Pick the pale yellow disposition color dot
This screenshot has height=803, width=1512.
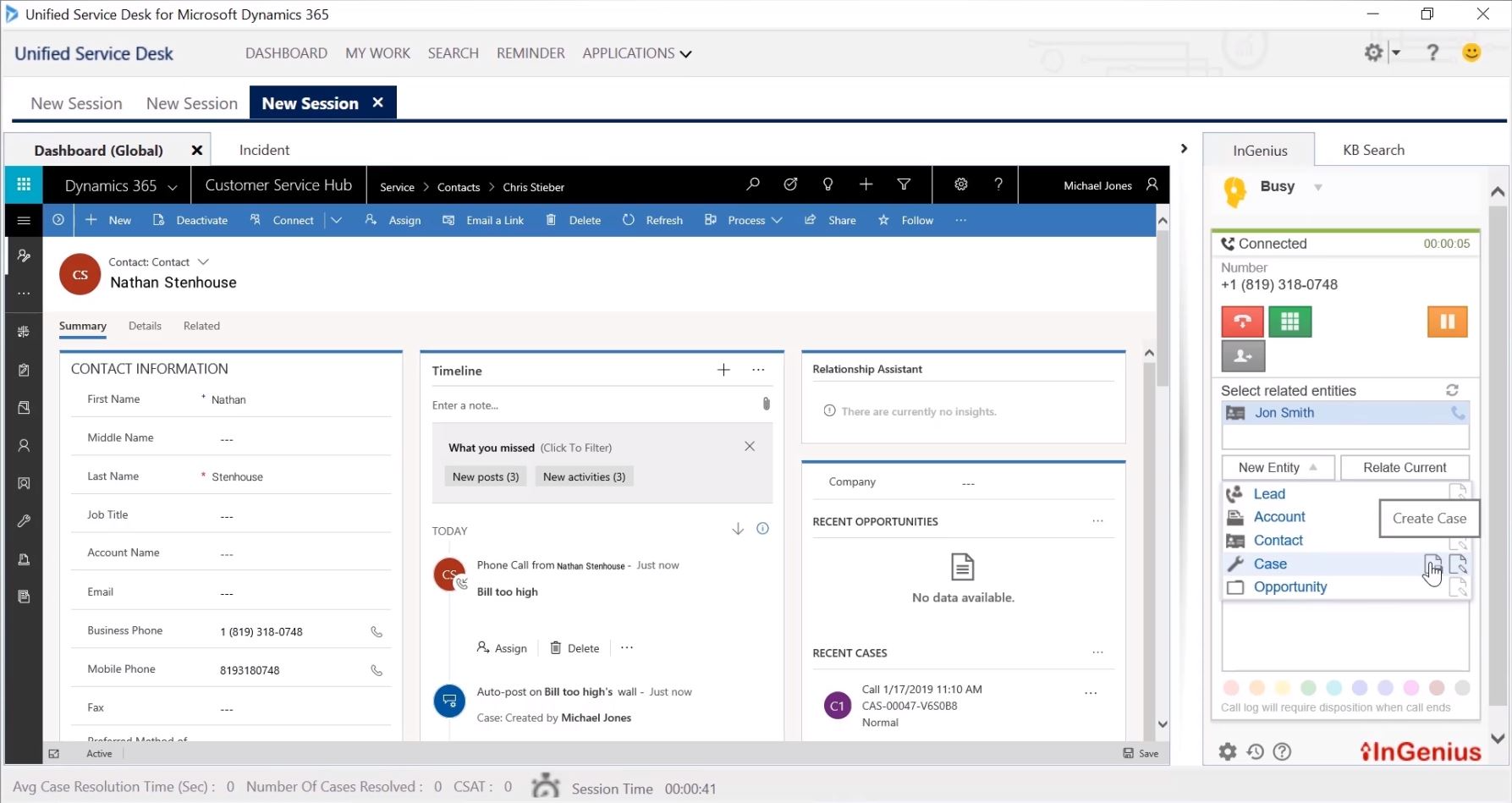(x=1283, y=688)
